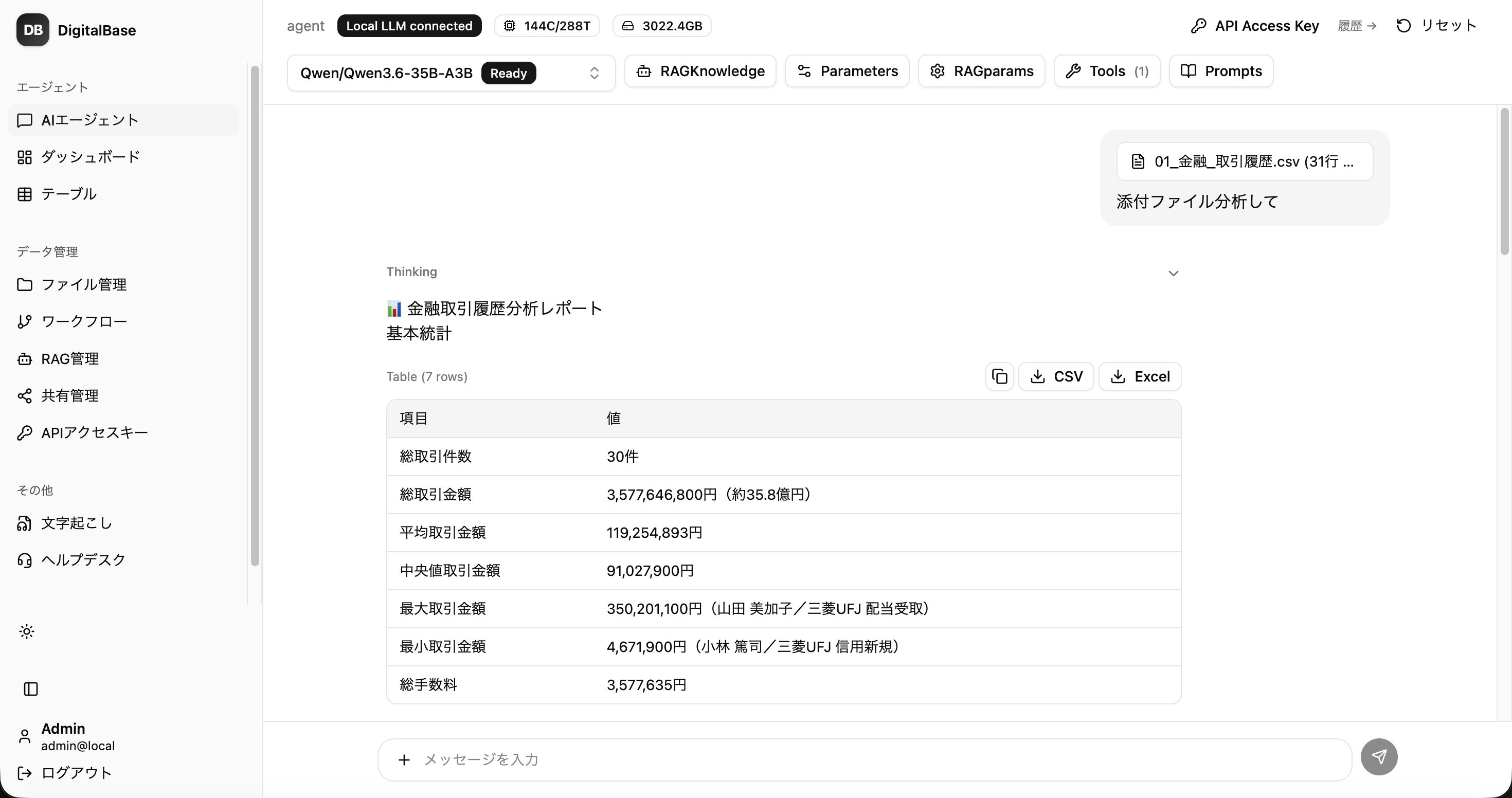Open the Qwen/Qwen3.6-35B-A3B model dropdown
This screenshot has width=1512, height=798.
click(x=451, y=73)
